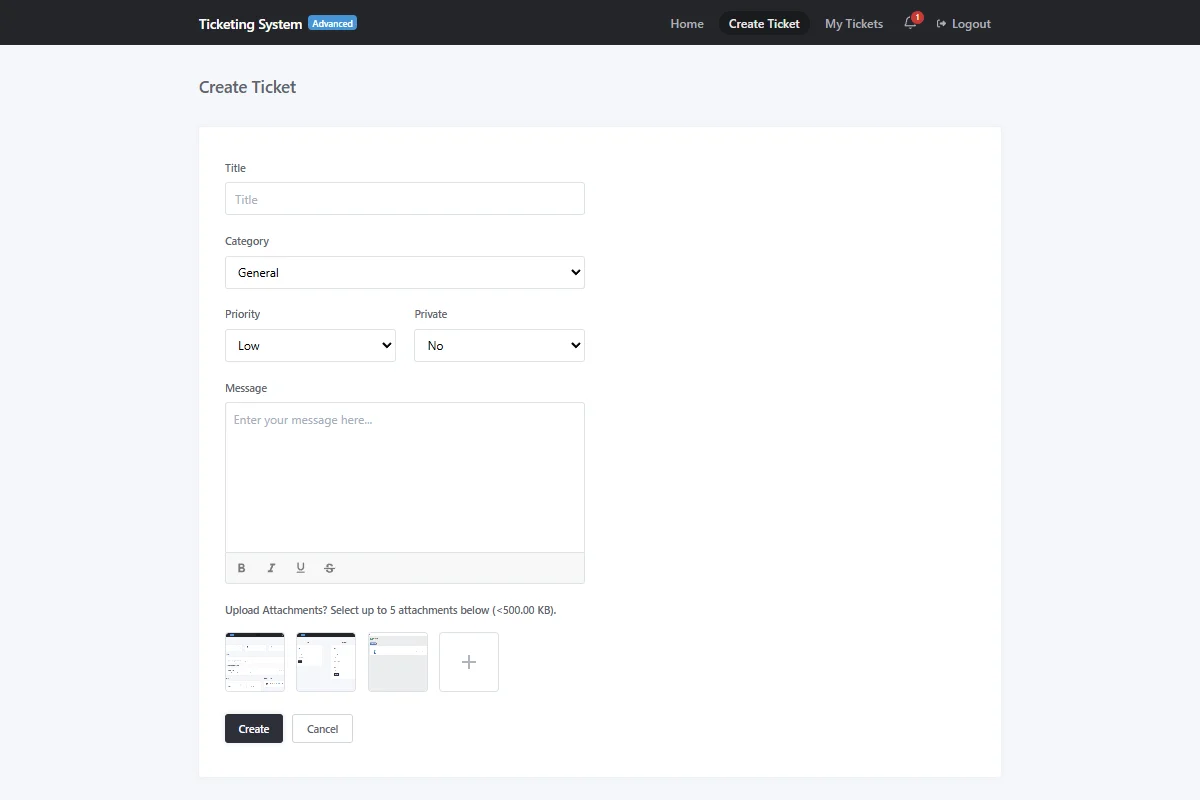Image resolution: width=1200 pixels, height=800 pixels.
Task: Click the Advanced badge beside the title
Action: click(332, 23)
